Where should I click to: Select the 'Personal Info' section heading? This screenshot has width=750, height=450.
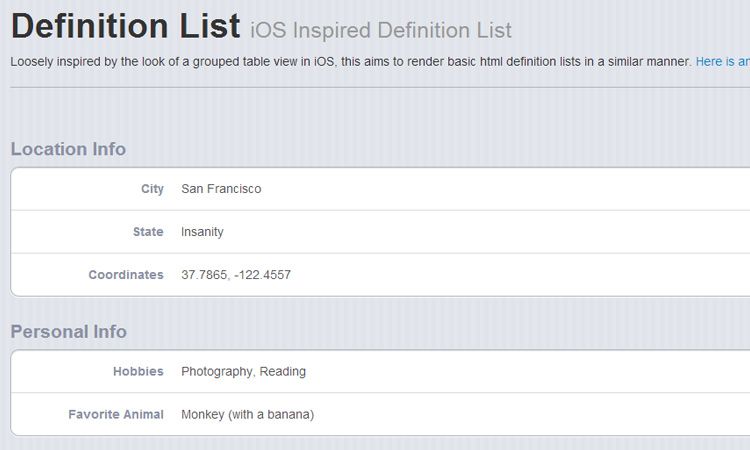(69, 332)
